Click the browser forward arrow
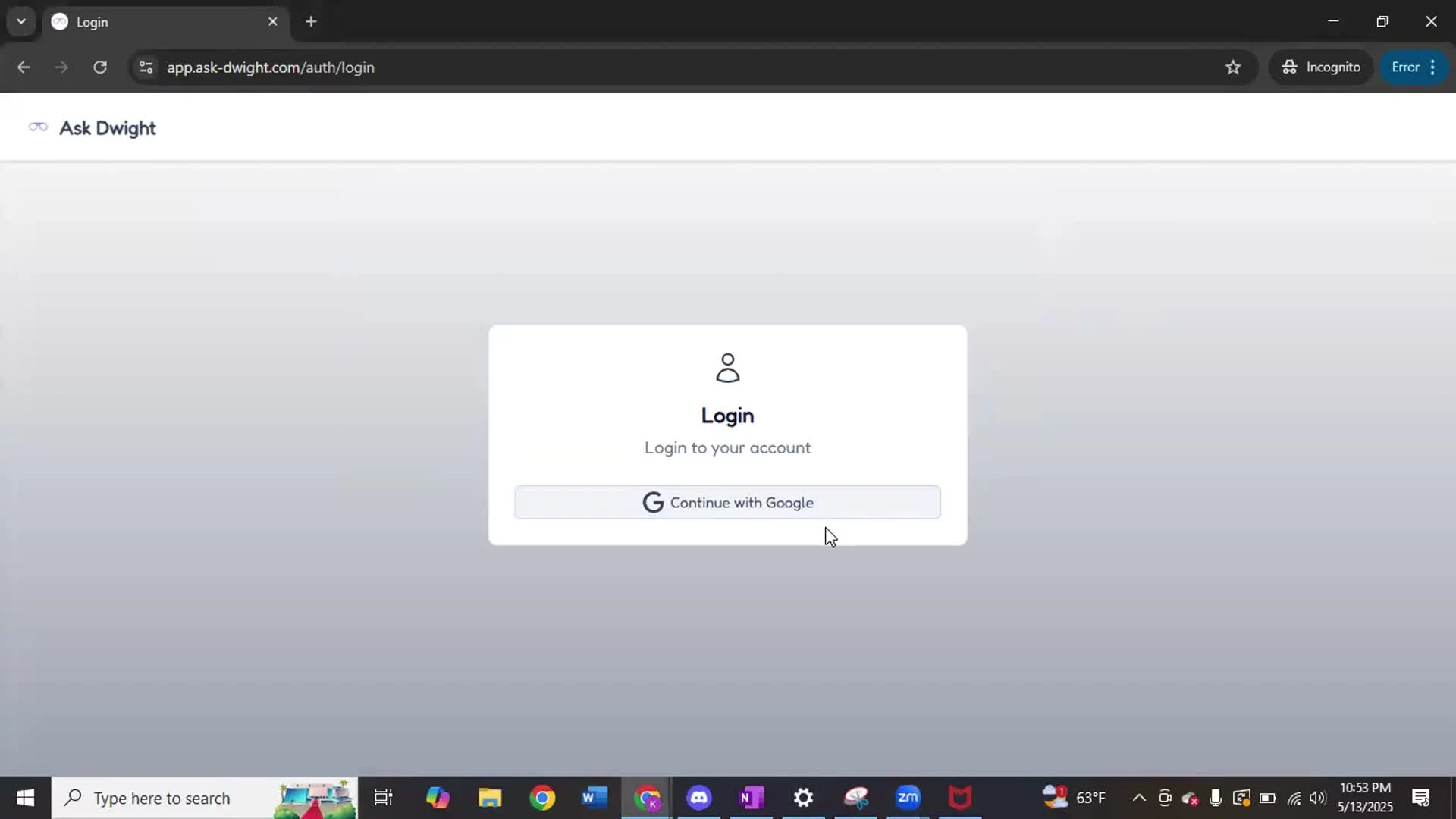This screenshot has height=819, width=1456. pyautogui.click(x=61, y=67)
